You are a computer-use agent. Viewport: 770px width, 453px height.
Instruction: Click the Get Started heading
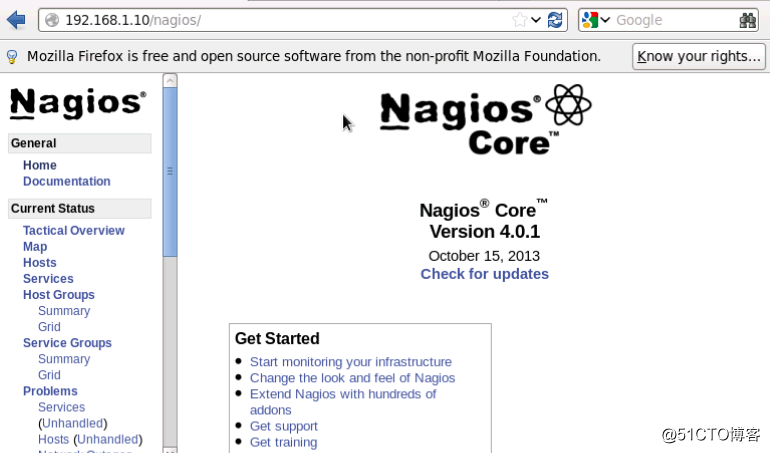click(277, 339)
